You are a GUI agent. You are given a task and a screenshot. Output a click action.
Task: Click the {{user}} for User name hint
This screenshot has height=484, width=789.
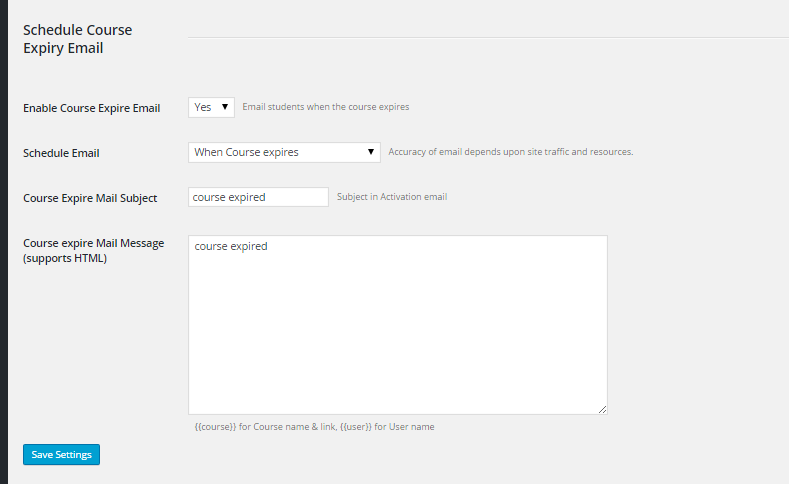(x=387, y=427)
